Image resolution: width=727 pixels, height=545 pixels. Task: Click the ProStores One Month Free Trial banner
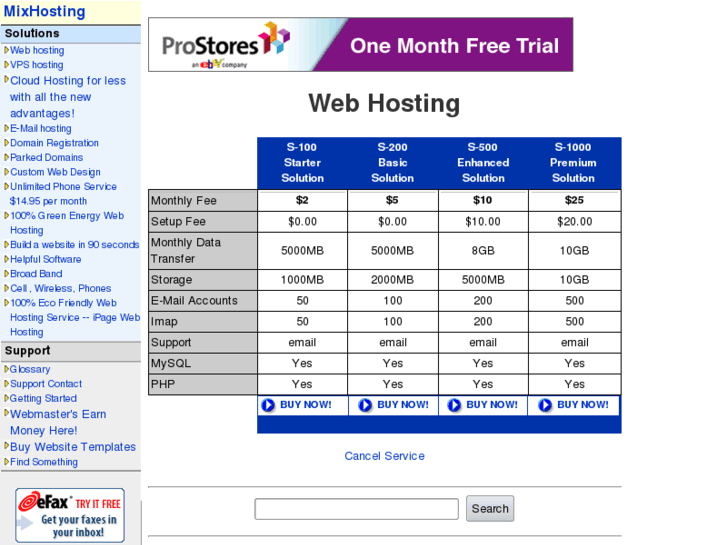pos(360,45)
